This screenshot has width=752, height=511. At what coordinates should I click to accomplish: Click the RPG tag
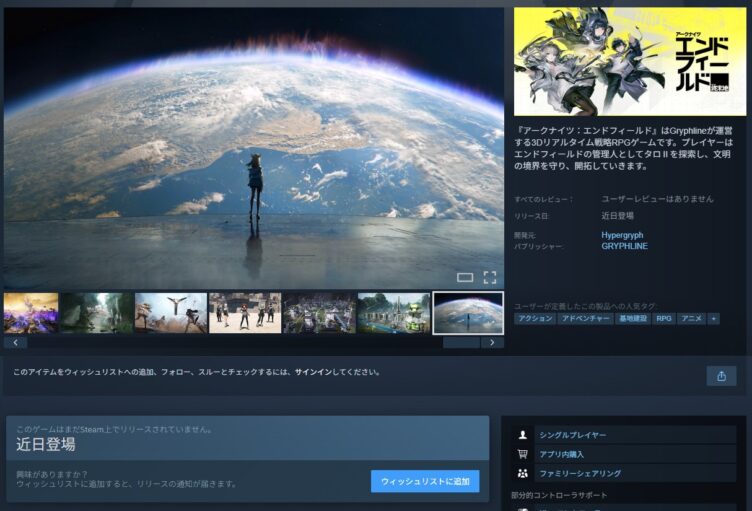pyautogui.click(x=664, y=319)
